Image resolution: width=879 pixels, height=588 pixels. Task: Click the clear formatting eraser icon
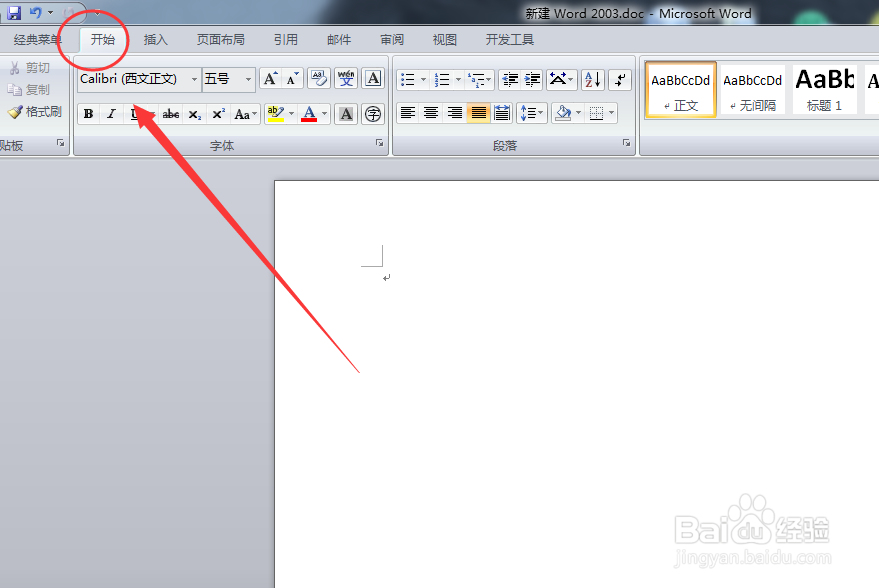tap(319, 78)
